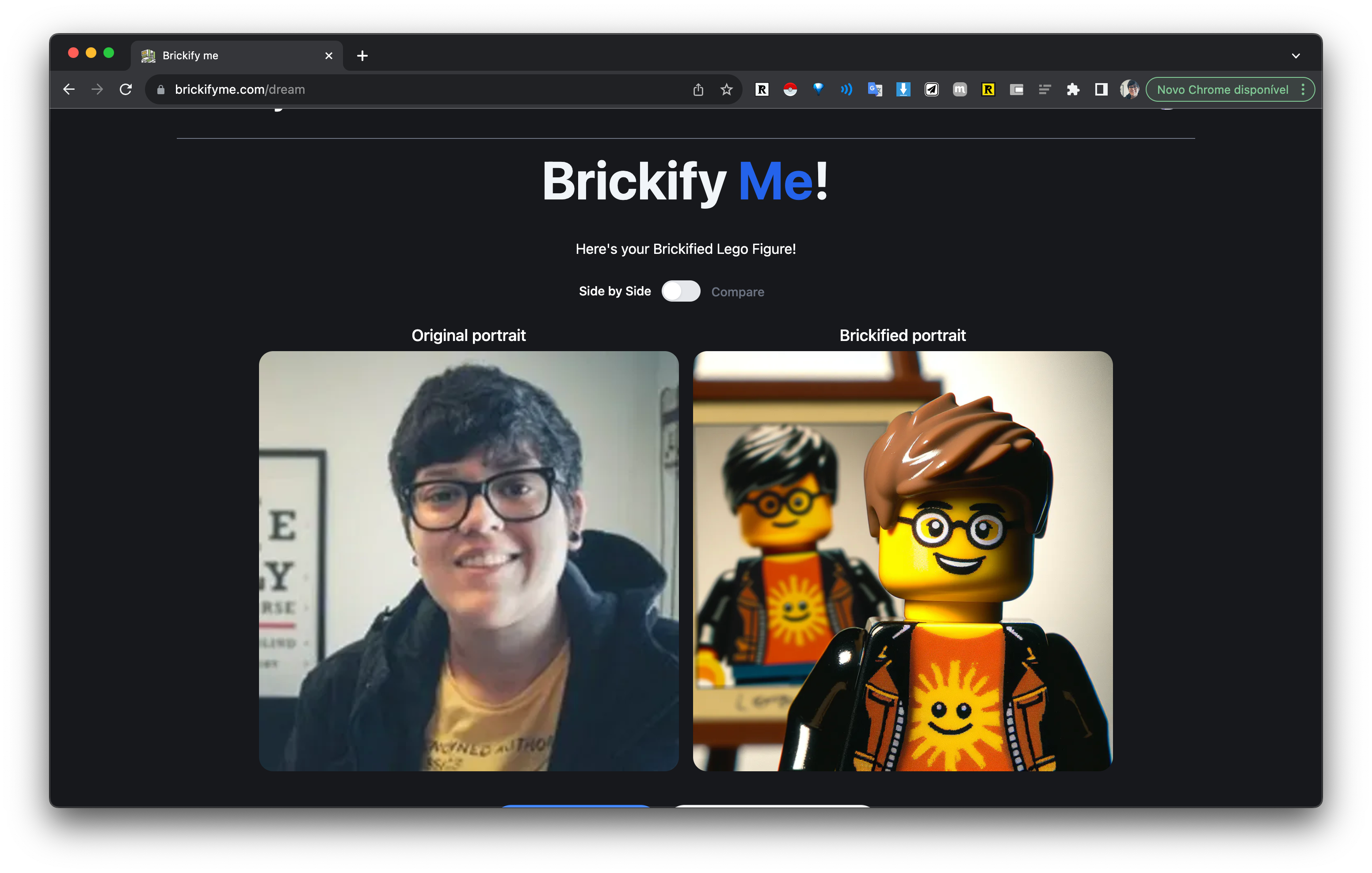Open the blue download arrow extension
The width and height of the screenshot is (1372, 873).
(x=903, y=89)
